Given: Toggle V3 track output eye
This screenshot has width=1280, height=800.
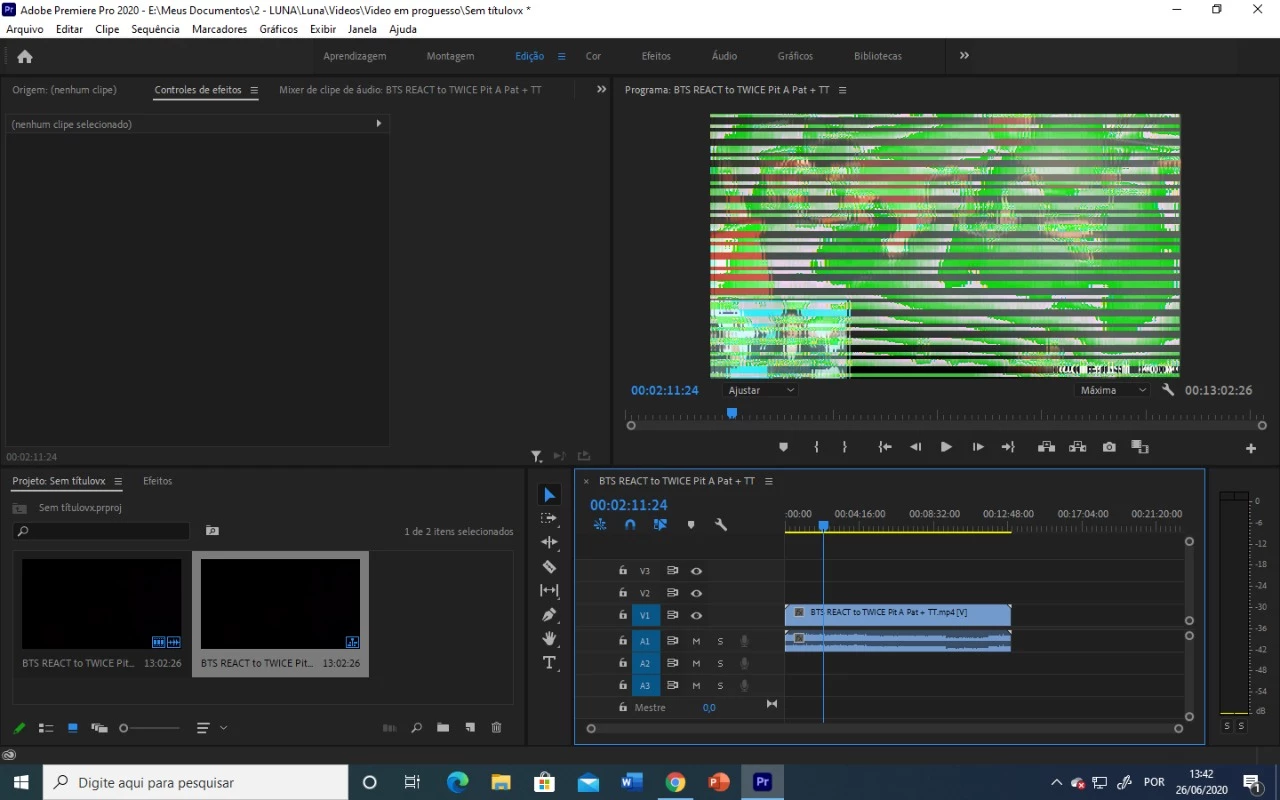Looking at the screenshot, I should (696, 571).
